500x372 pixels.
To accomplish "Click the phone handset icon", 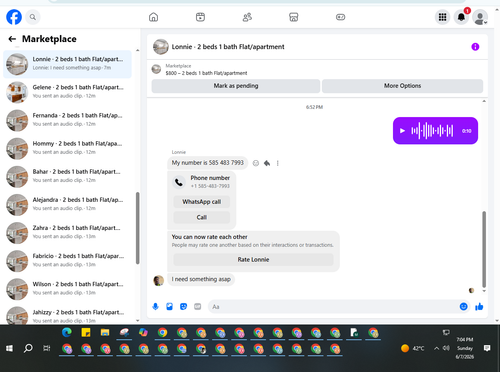I will [179, 182].
